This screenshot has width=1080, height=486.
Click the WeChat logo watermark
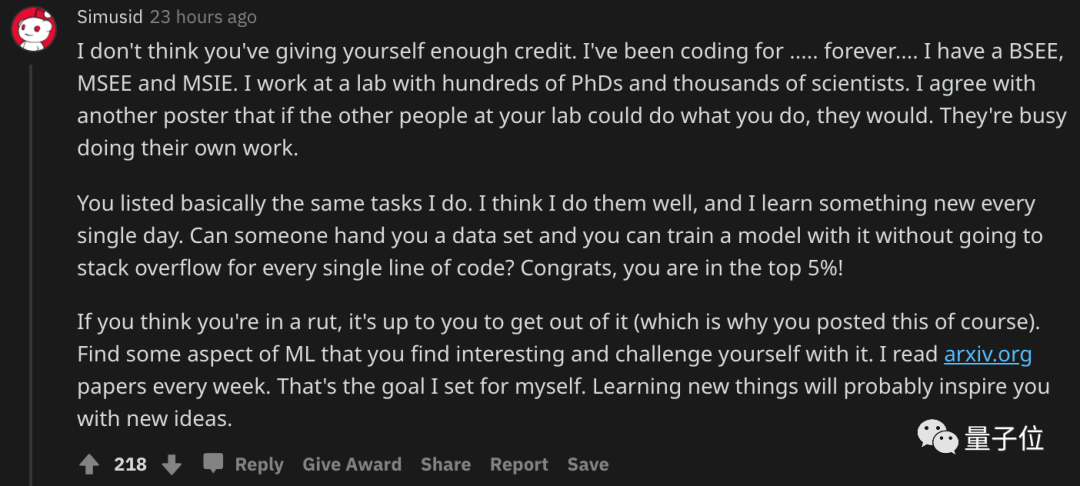pos(936,437)
